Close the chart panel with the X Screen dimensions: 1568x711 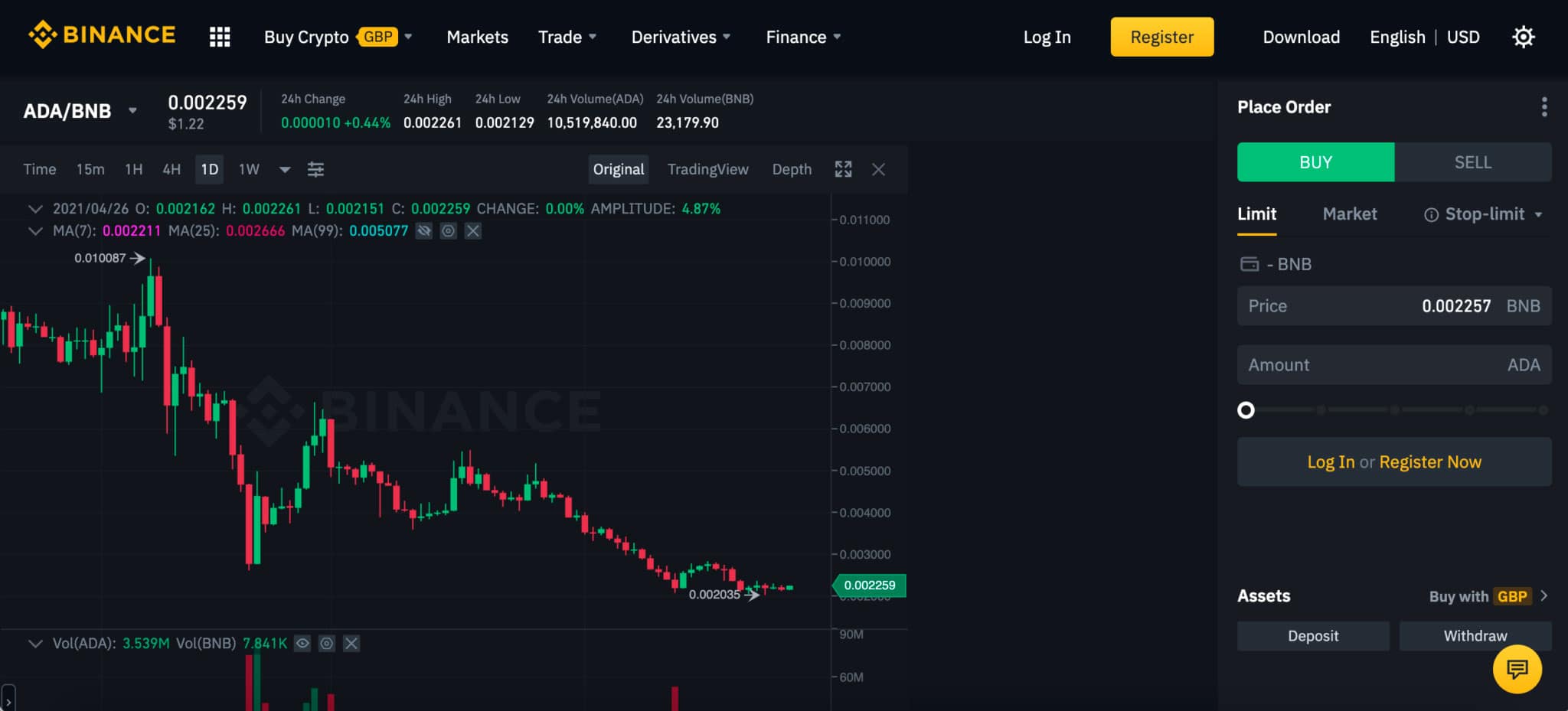click(878, 169)
